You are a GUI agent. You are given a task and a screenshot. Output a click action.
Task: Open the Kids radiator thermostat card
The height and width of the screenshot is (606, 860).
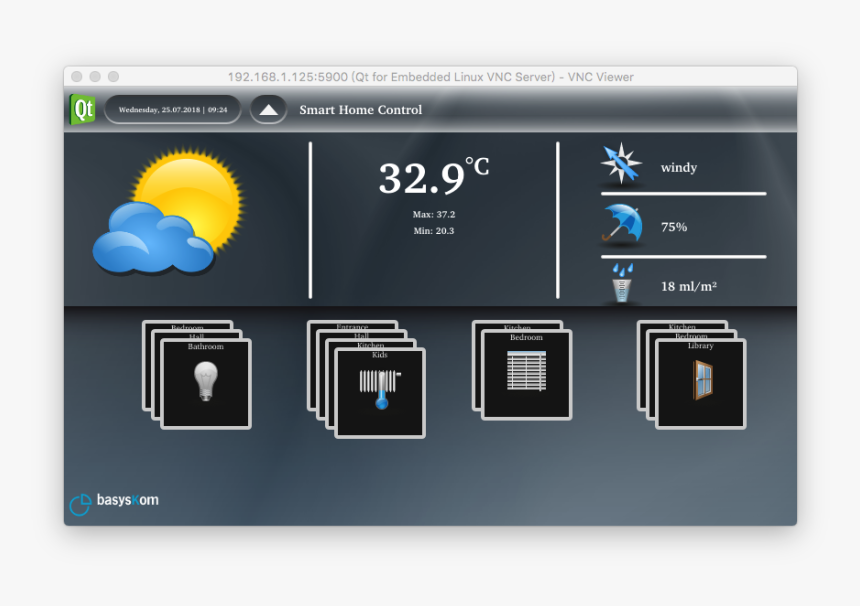tap(380, 393)
